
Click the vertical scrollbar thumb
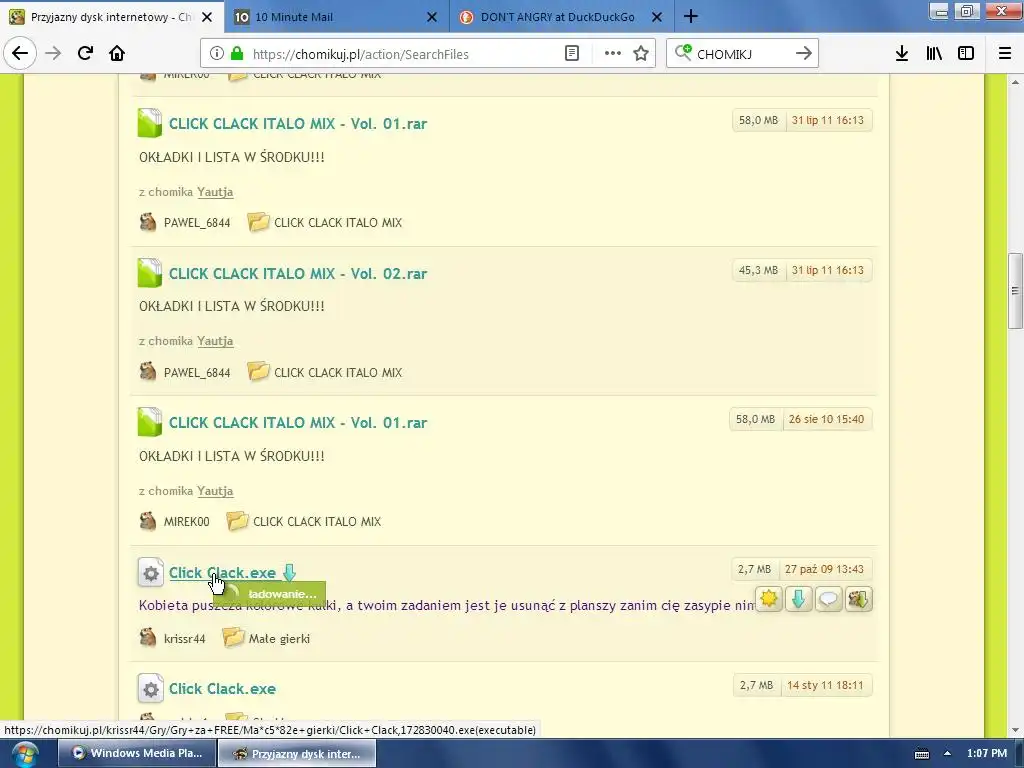point(1015,291)
